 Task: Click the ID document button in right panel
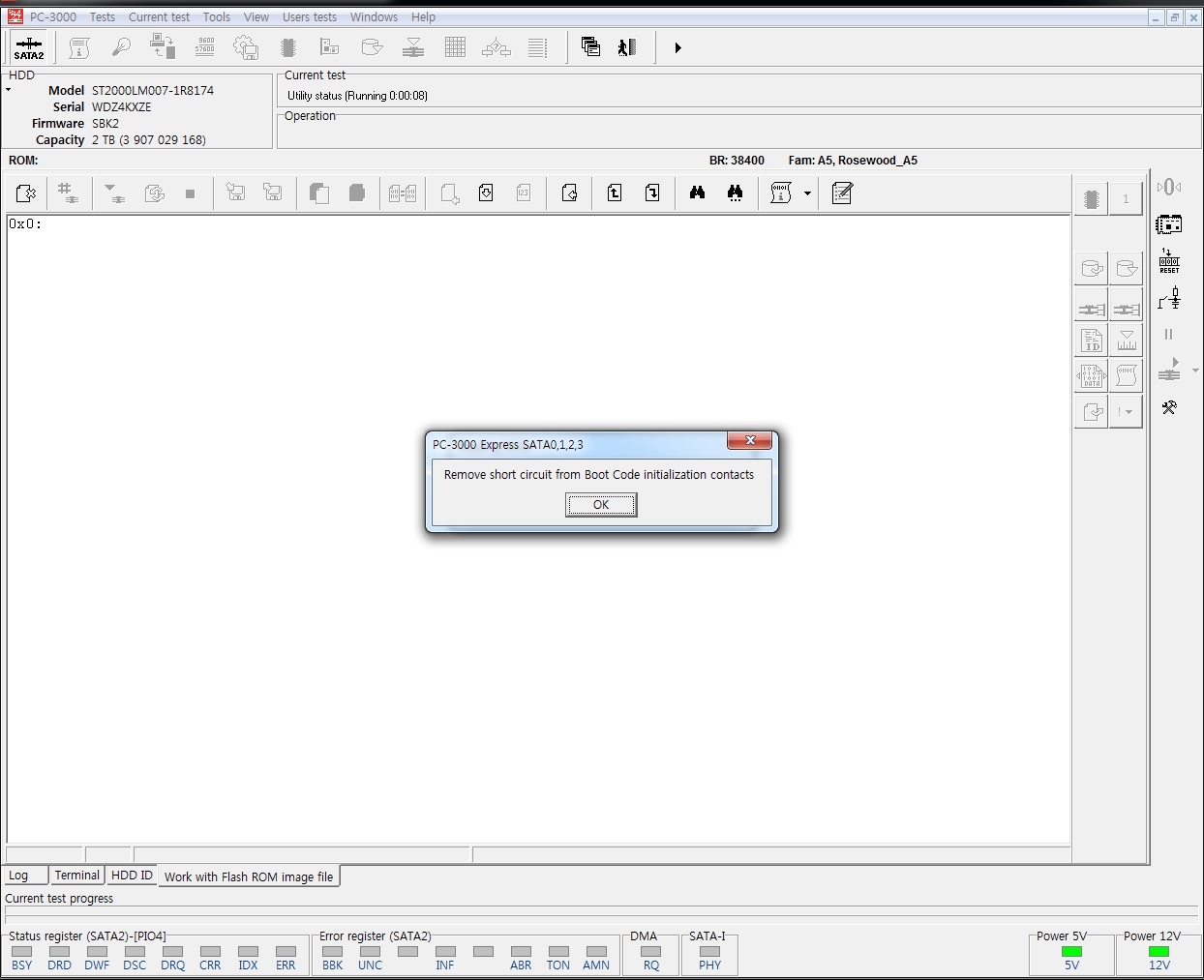(x=1092, y=341)
